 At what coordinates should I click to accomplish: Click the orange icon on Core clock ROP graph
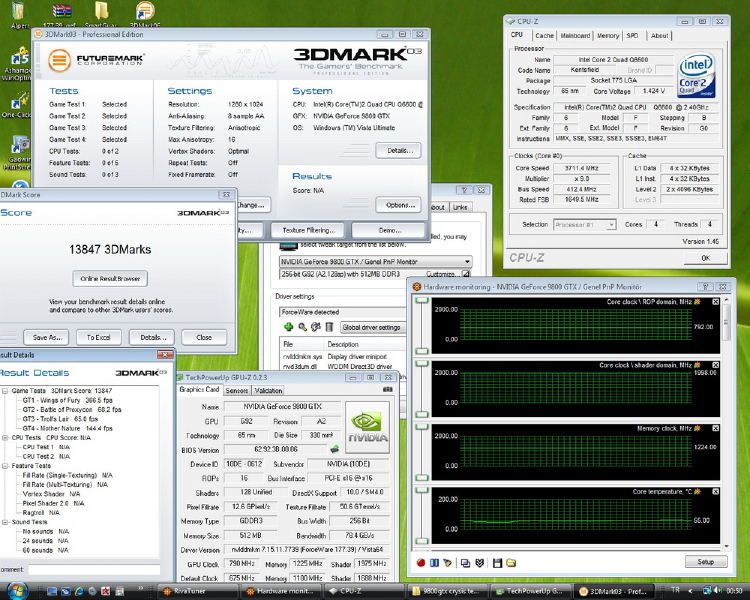[x=697, y=302]
